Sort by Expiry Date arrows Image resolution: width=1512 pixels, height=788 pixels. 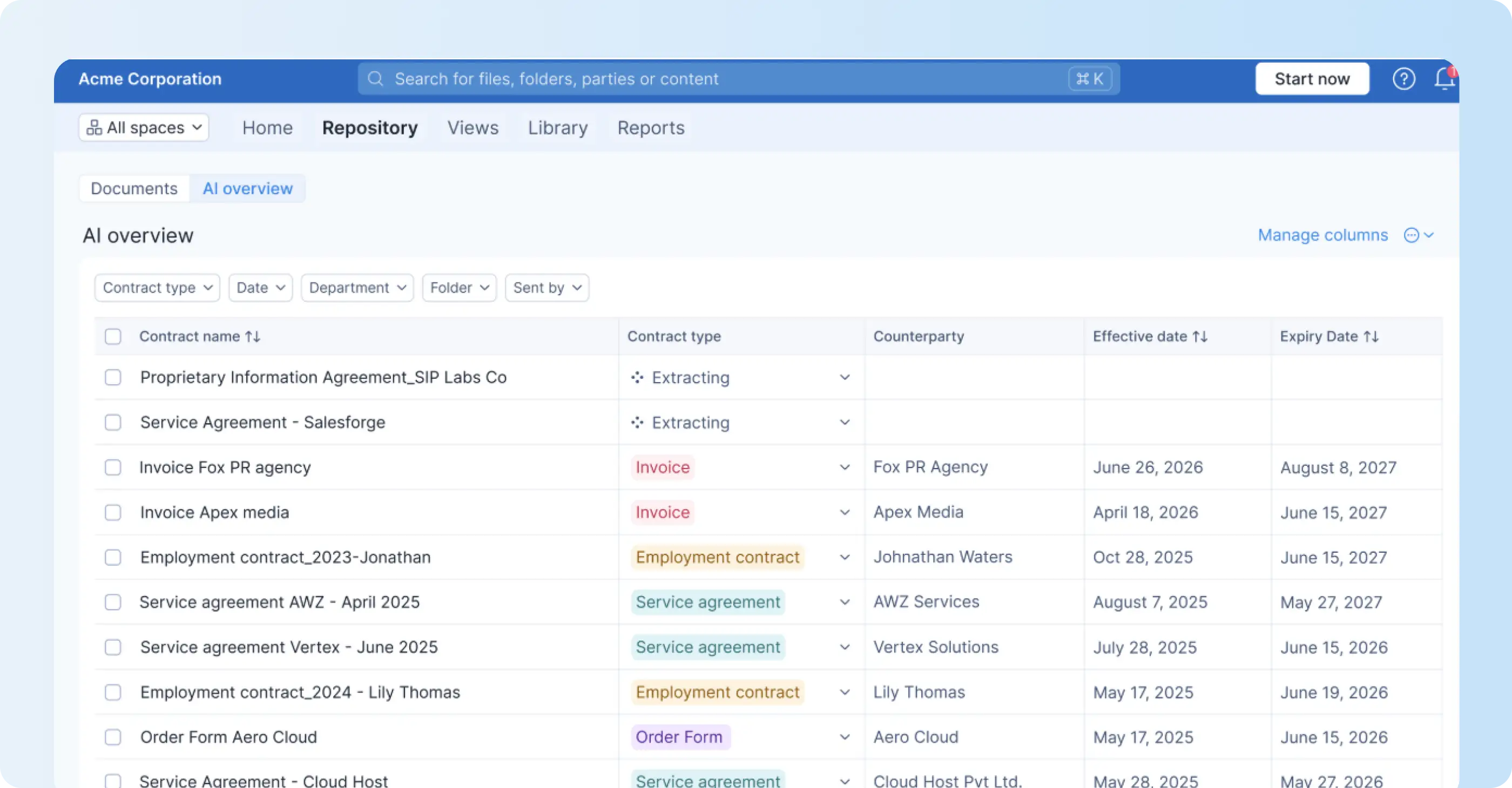tap(1371, 337)
